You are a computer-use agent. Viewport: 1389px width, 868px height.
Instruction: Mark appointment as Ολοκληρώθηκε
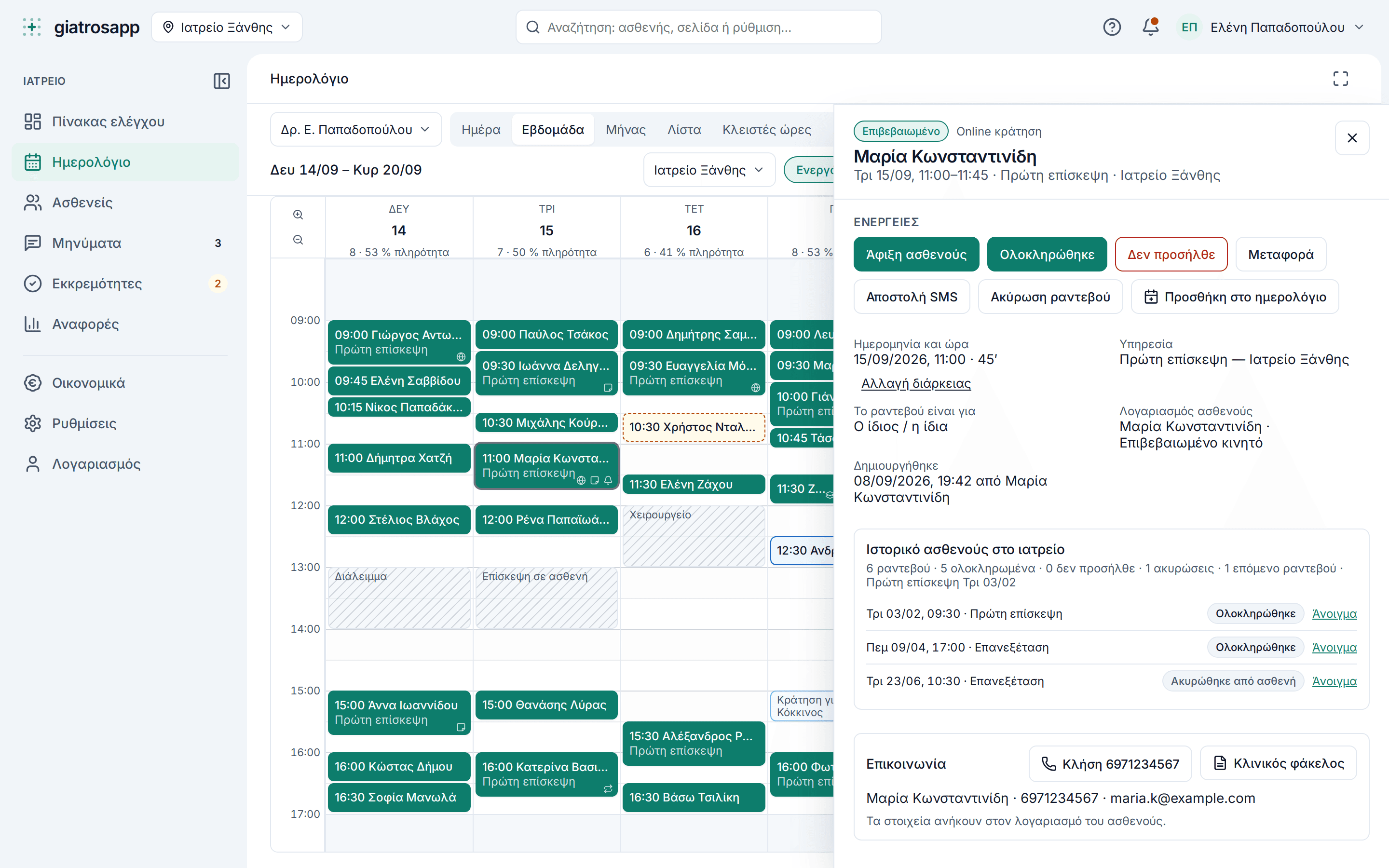pyautogui.click(x=1047, y=254)
